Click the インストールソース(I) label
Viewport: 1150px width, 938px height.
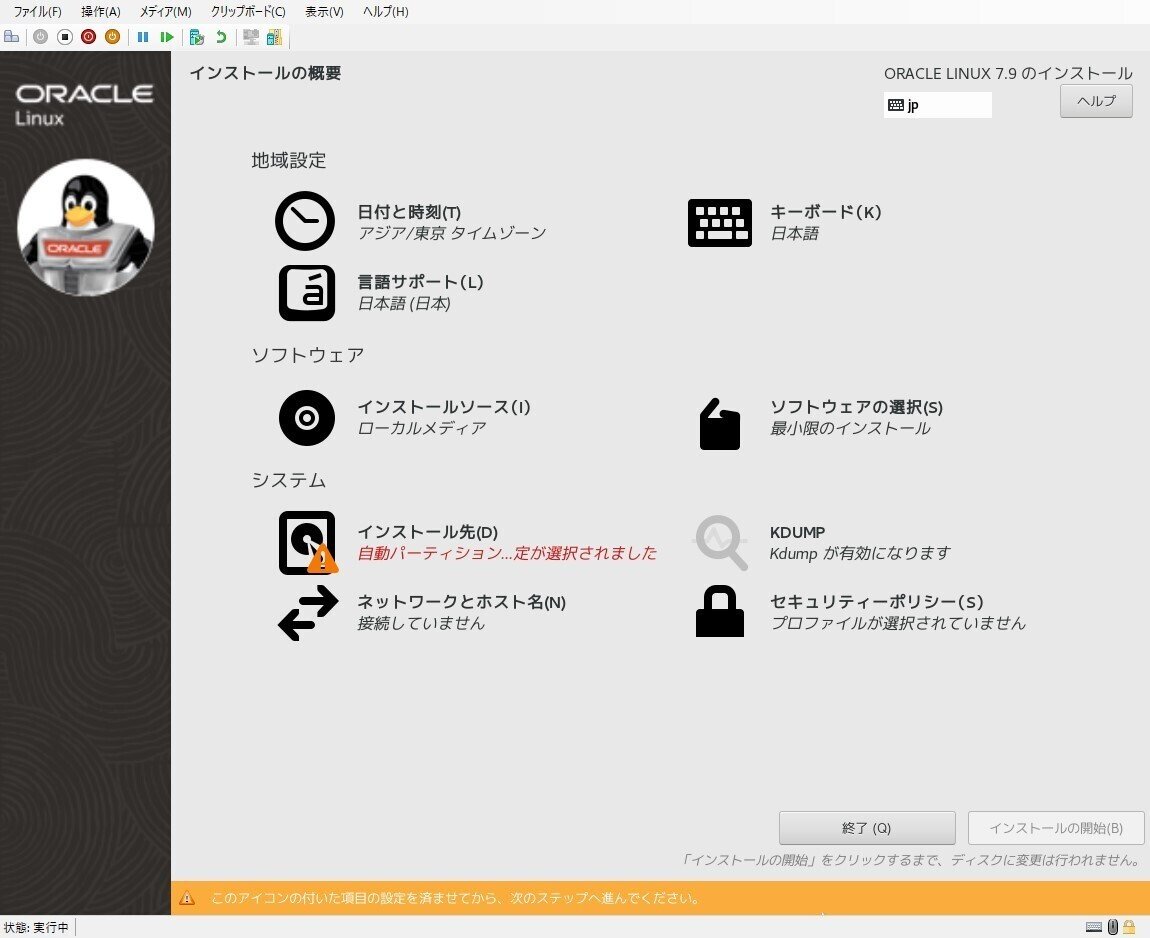[444, 407]
